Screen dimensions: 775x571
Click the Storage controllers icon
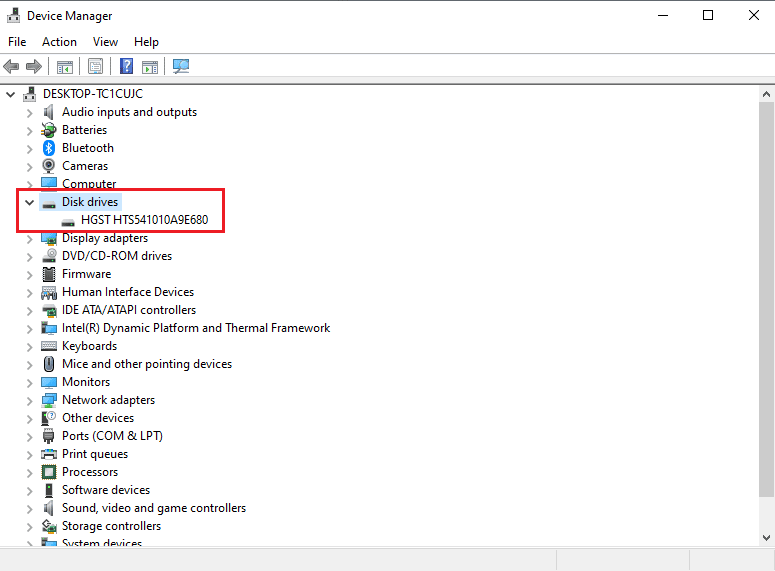tap(49, 526)
